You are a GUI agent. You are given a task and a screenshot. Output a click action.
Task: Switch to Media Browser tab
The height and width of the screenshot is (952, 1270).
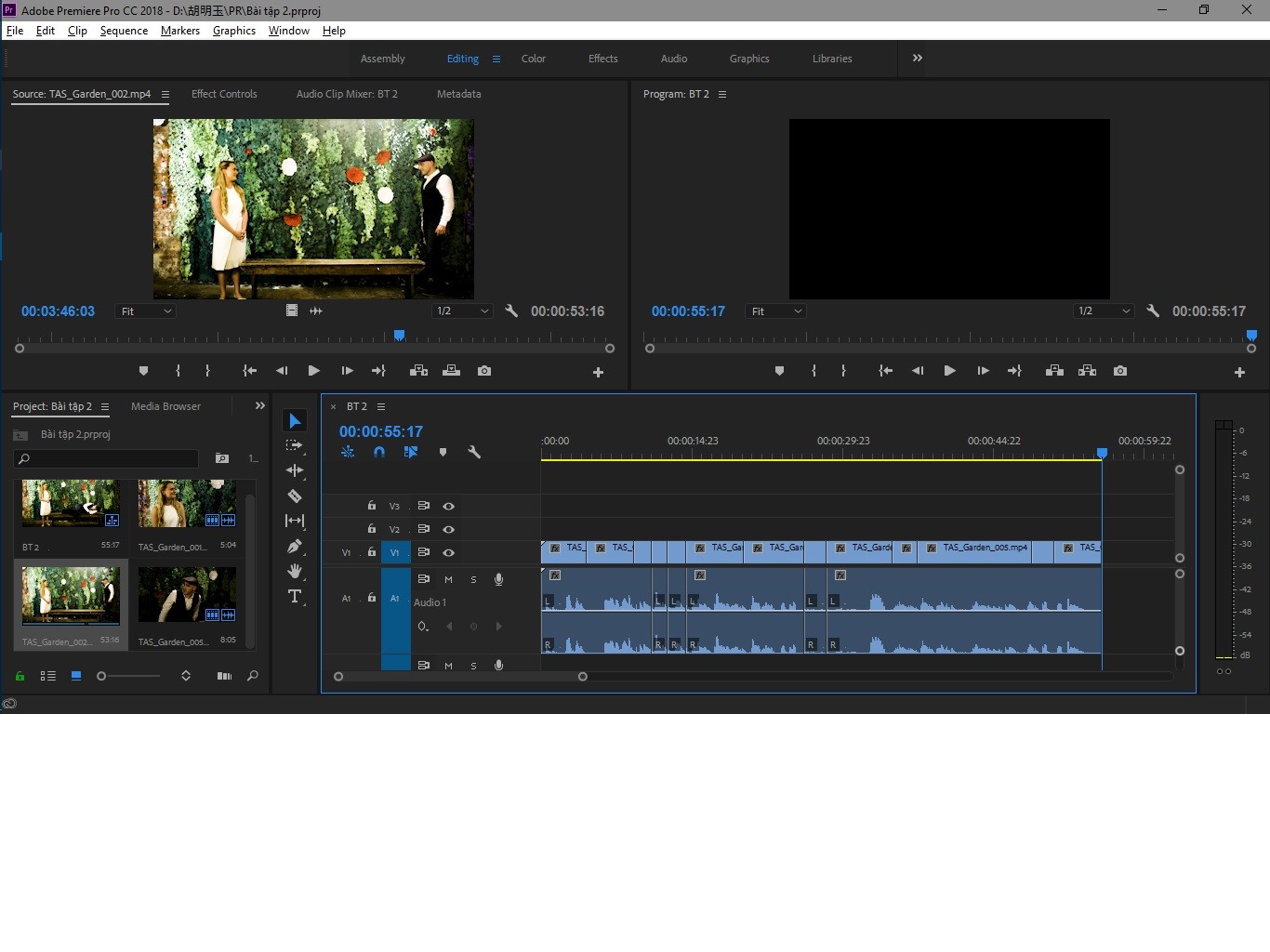point(165,406)
